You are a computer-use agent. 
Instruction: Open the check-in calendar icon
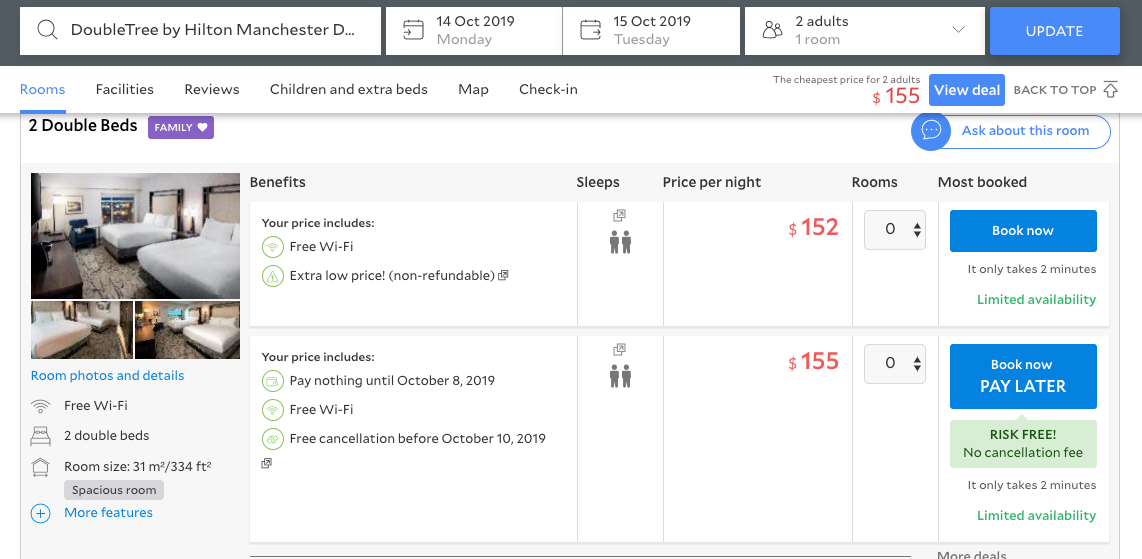[x=413, y=30]
